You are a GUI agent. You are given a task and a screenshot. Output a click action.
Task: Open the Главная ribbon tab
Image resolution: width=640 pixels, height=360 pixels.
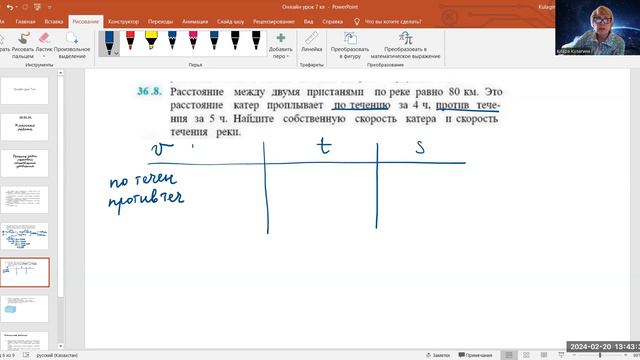(25, 22)
